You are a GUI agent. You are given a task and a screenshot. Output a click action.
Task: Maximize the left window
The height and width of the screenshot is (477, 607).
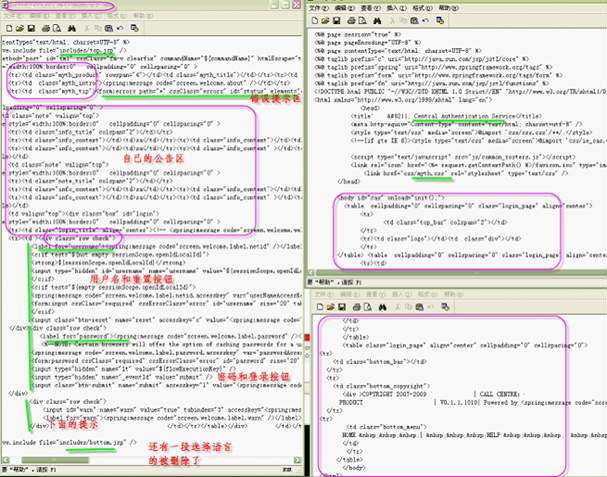285,5
